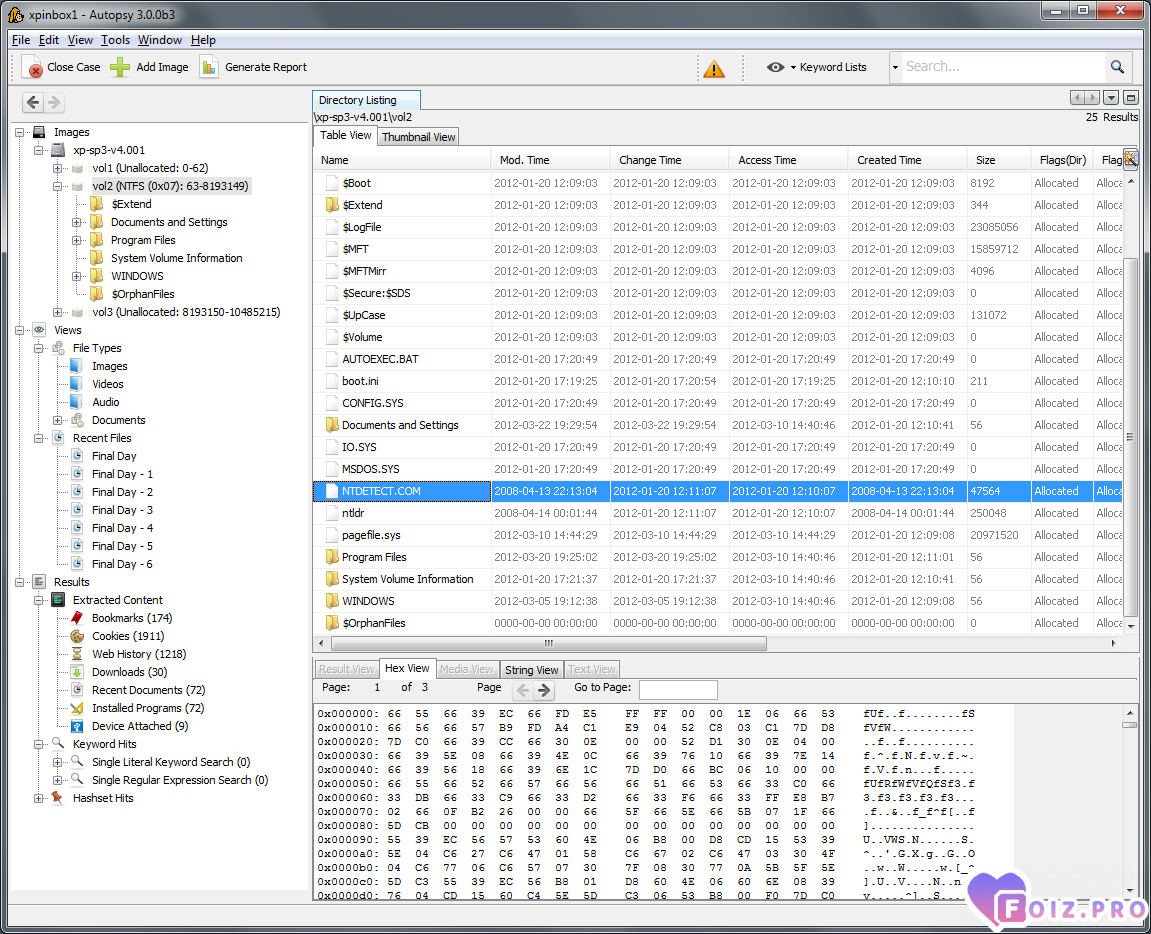Click the Generate Report button label
Screen dimensions: 1151x934
266,67
